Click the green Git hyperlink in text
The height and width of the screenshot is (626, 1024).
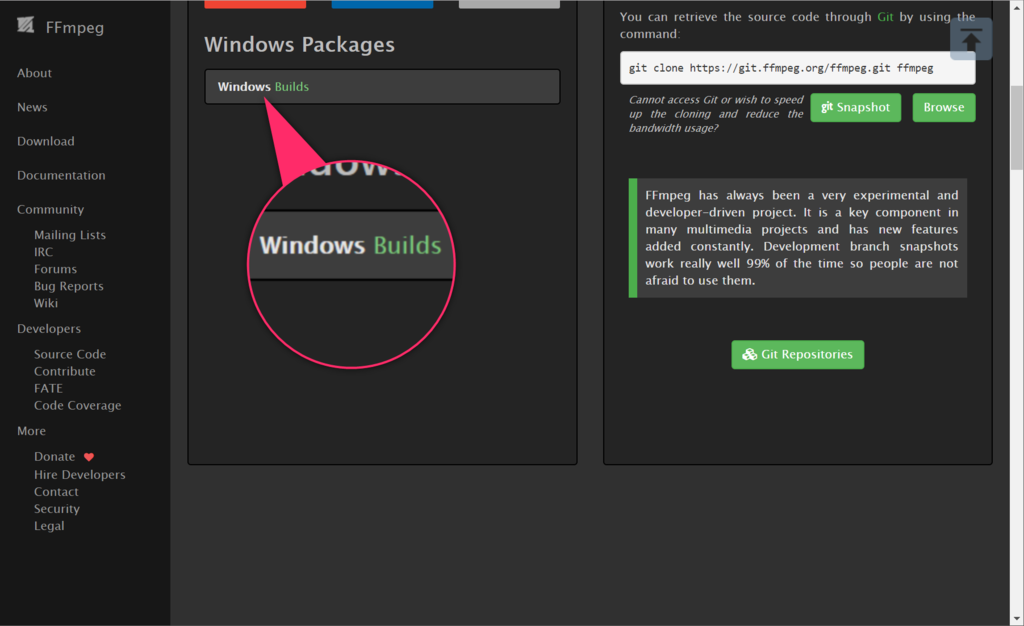pos(885,17)
